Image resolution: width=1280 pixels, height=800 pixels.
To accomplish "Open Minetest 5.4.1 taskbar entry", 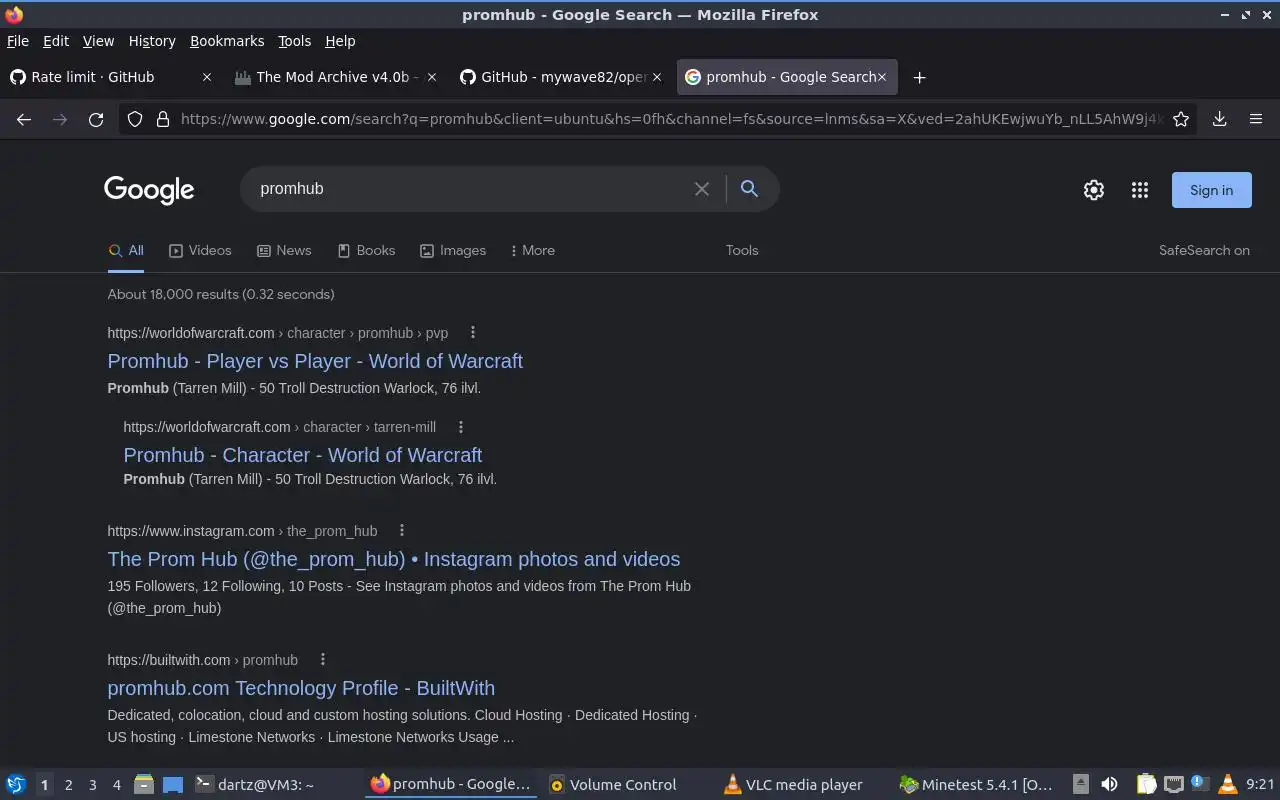I will pyautogui.click(x=977, y=785).
